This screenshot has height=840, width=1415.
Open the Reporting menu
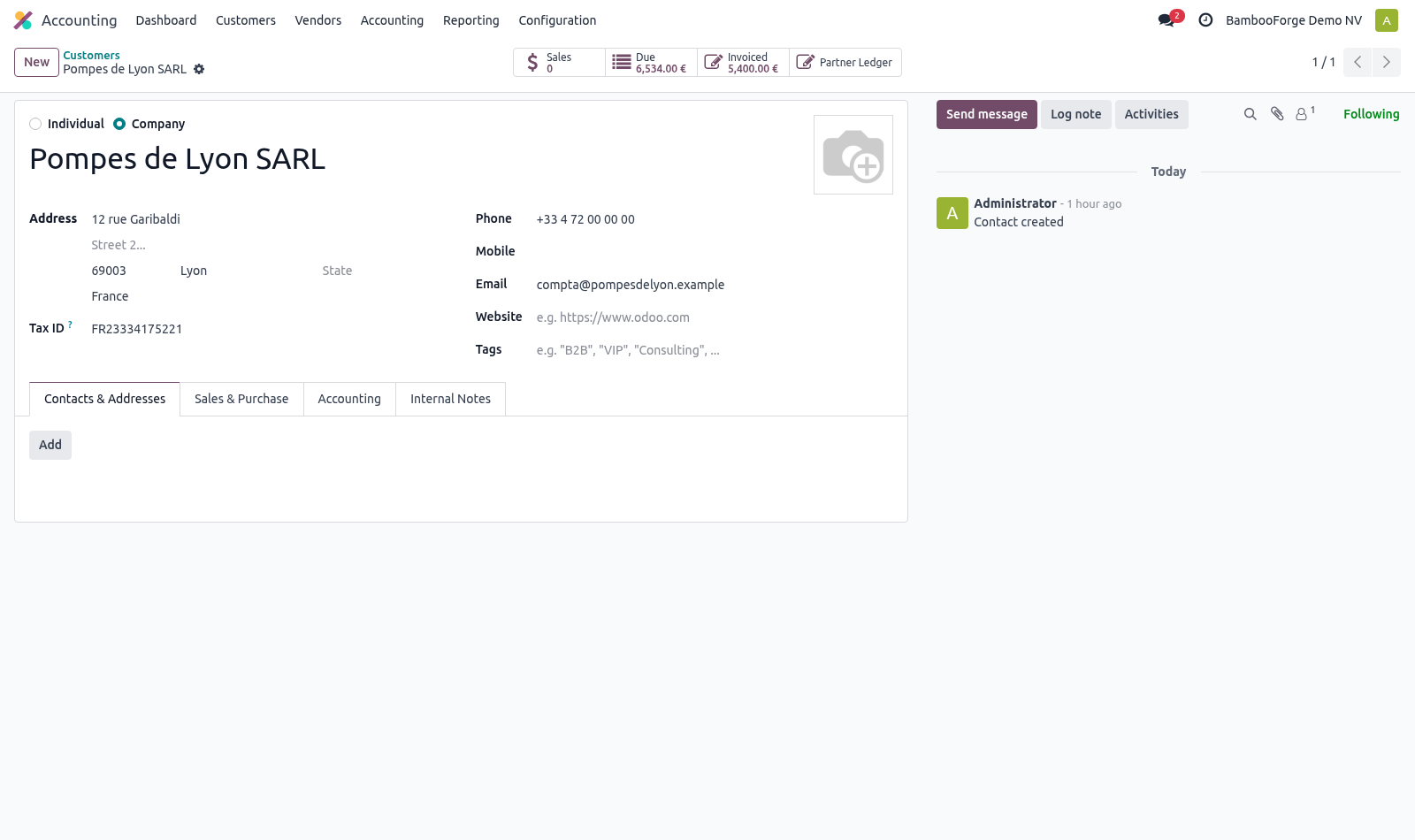point(471,20)
